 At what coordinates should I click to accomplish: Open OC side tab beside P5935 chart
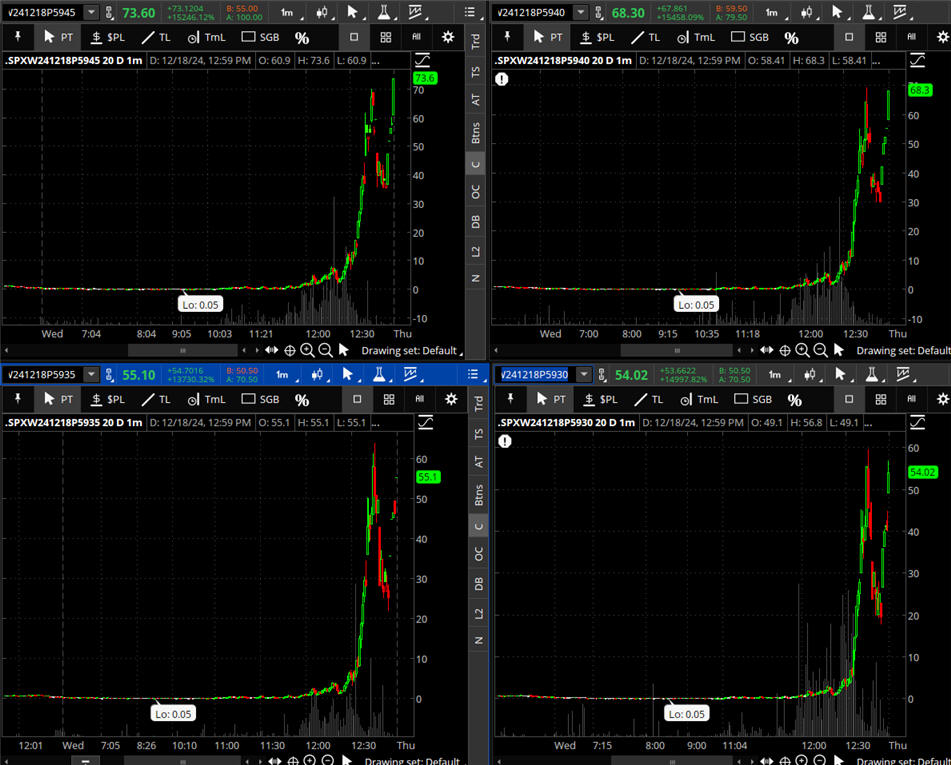(479, 554)
